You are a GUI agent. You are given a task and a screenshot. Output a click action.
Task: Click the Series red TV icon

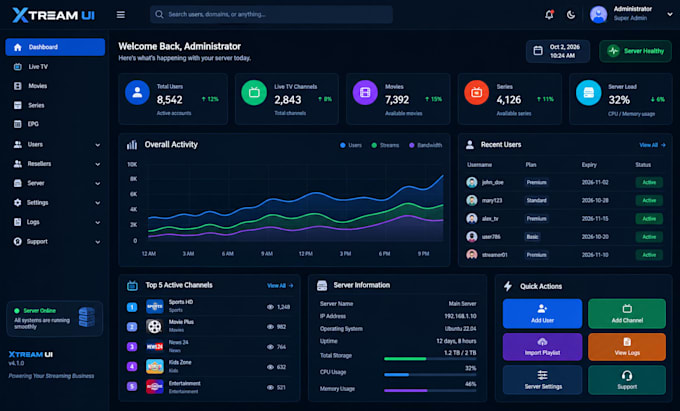coord(477,92)
